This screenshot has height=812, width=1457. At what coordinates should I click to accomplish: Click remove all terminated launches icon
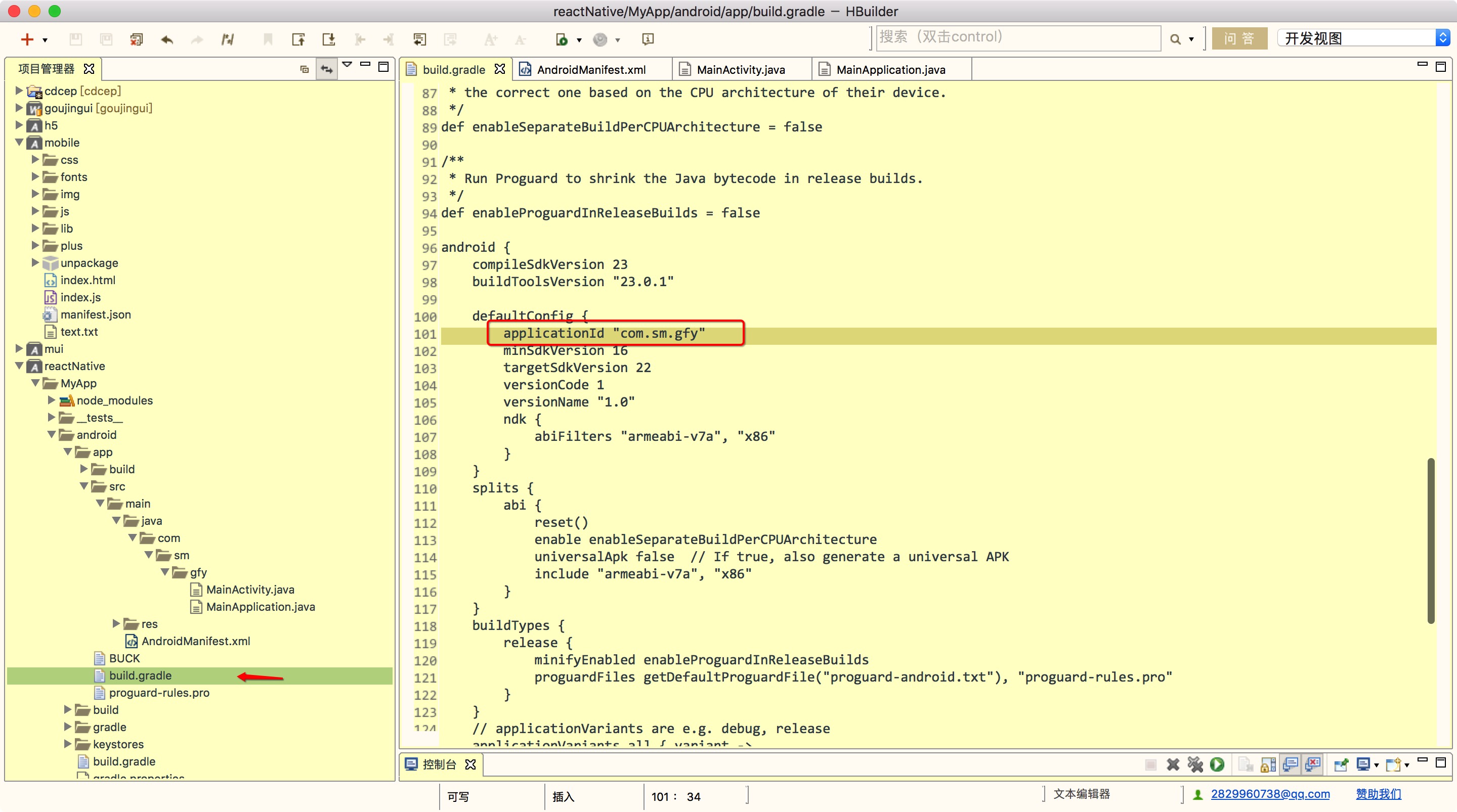[1195, 764]
